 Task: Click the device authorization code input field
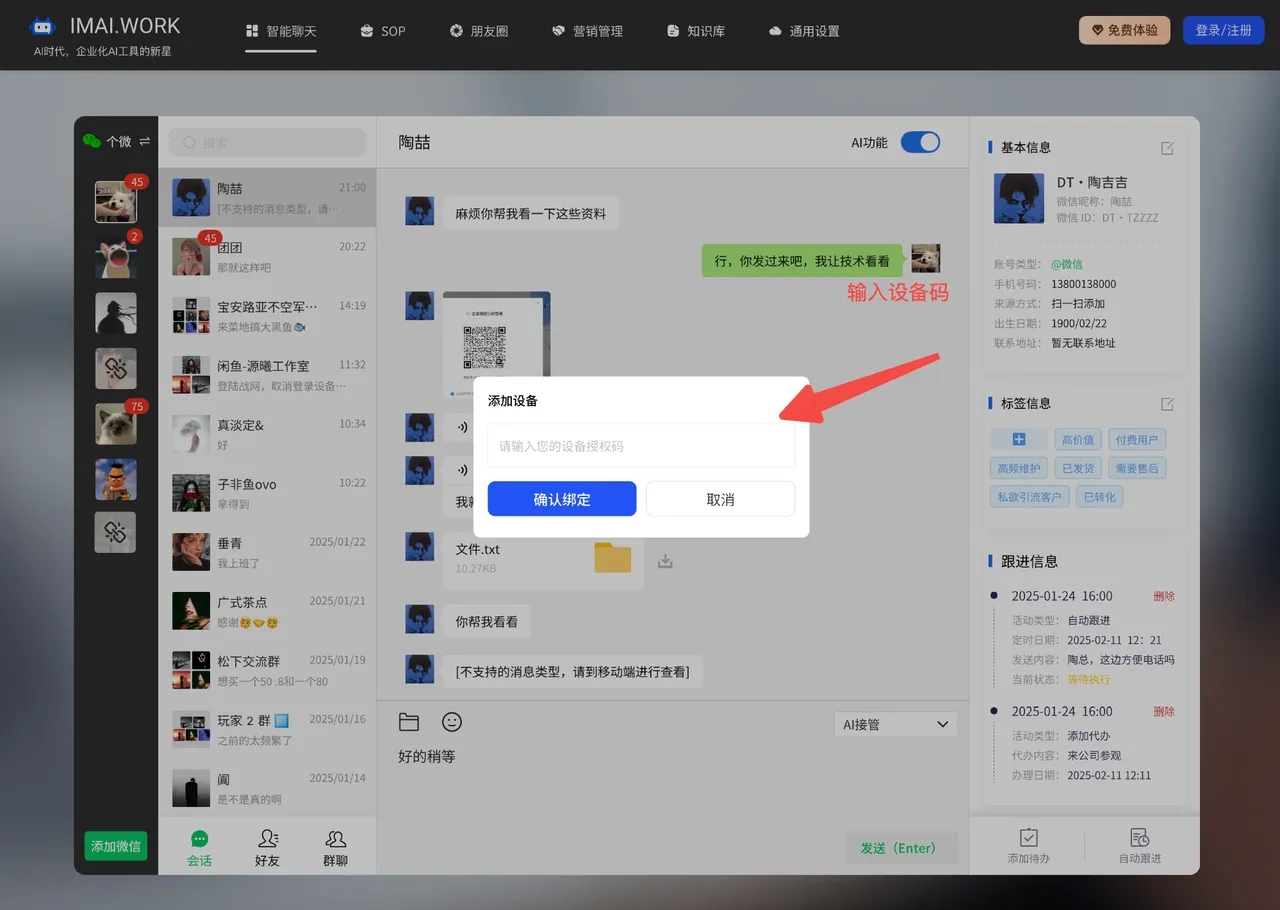tap(641, 446)
